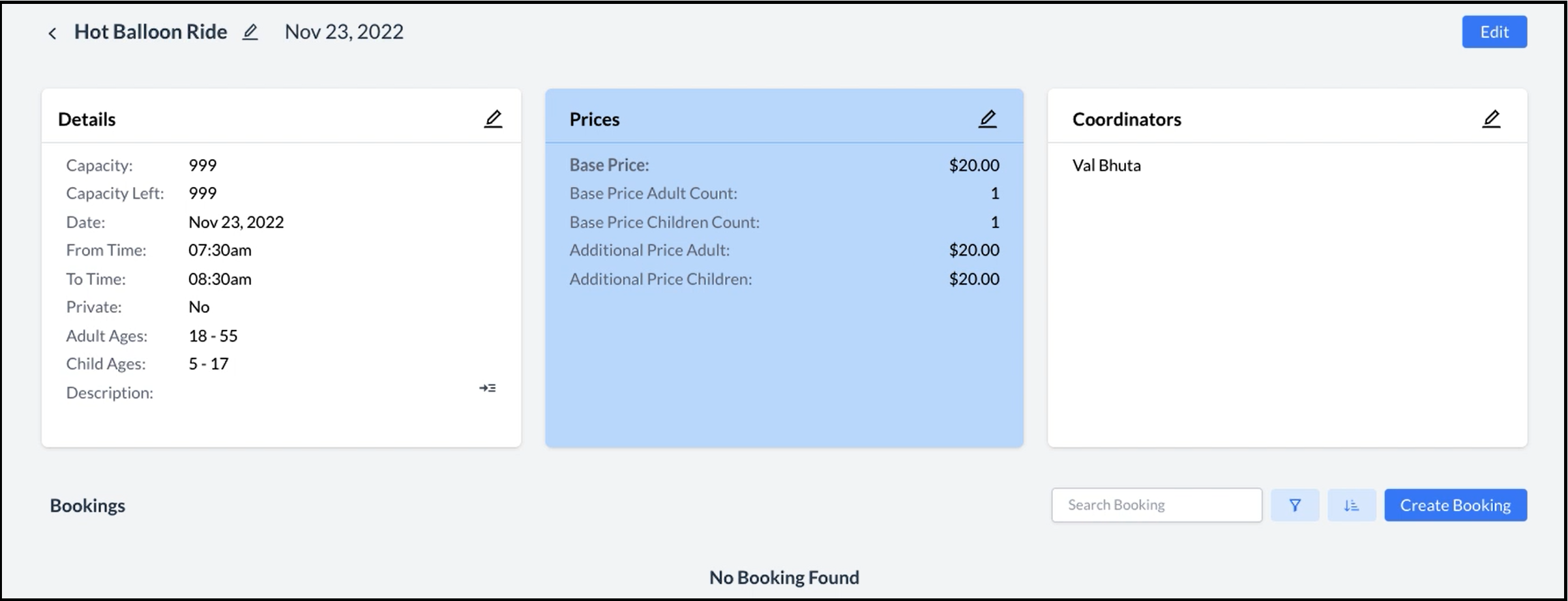The width and height of the screenshot is (1568, 601).
Task: Expand the Description field expander icon
Action: pyautogui.click(x=488, y=387)
